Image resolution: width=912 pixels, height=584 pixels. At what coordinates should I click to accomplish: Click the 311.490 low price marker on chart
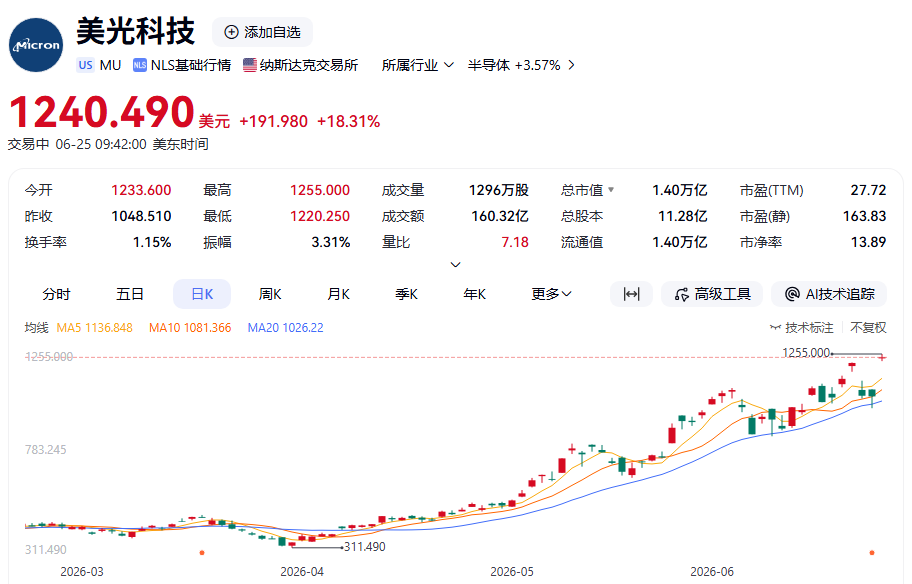[x=365, y=547]
